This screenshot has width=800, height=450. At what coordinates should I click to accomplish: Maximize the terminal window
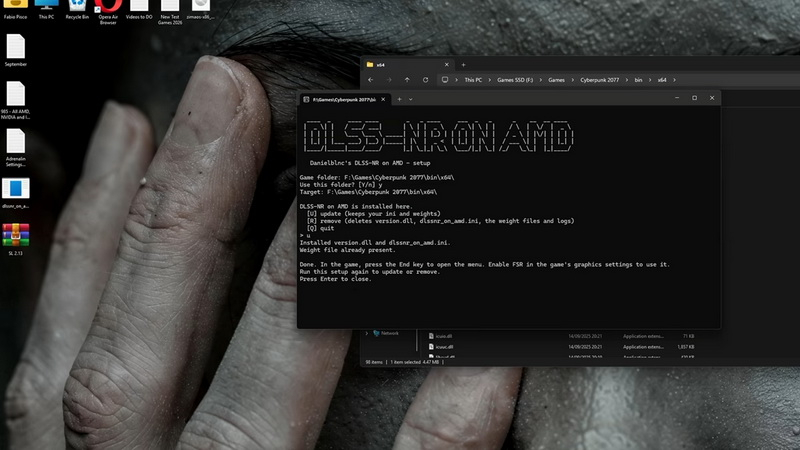(x=694, y=98)
